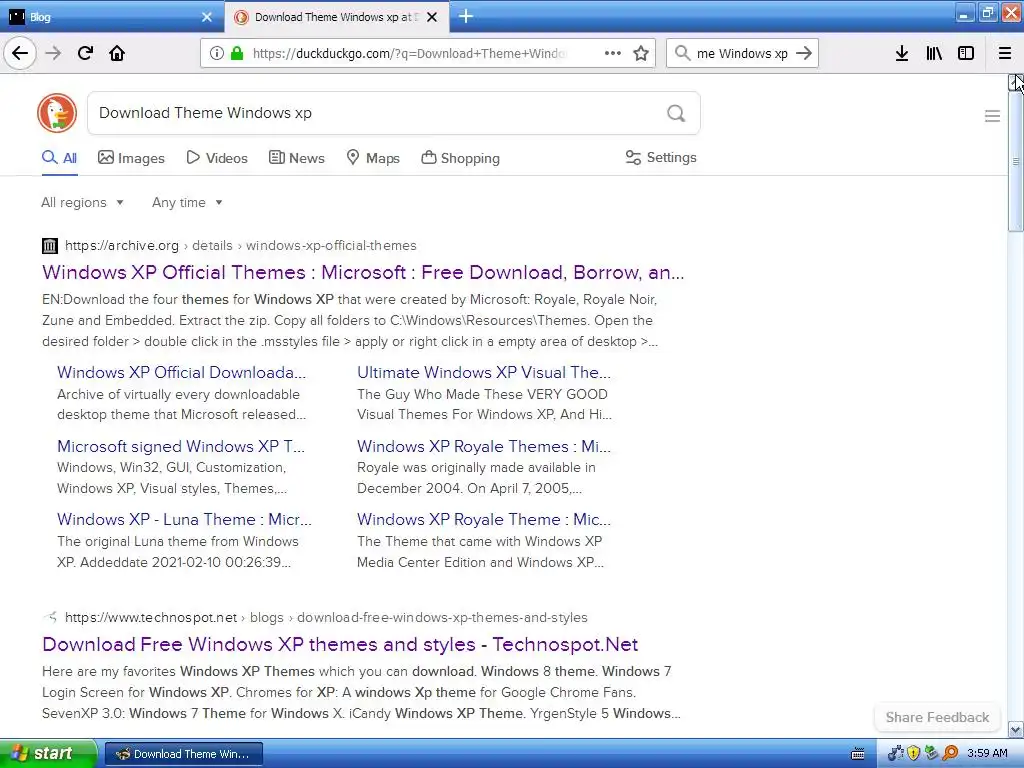Open Windows XP - Luna Theme sublink

pos(184,519)
